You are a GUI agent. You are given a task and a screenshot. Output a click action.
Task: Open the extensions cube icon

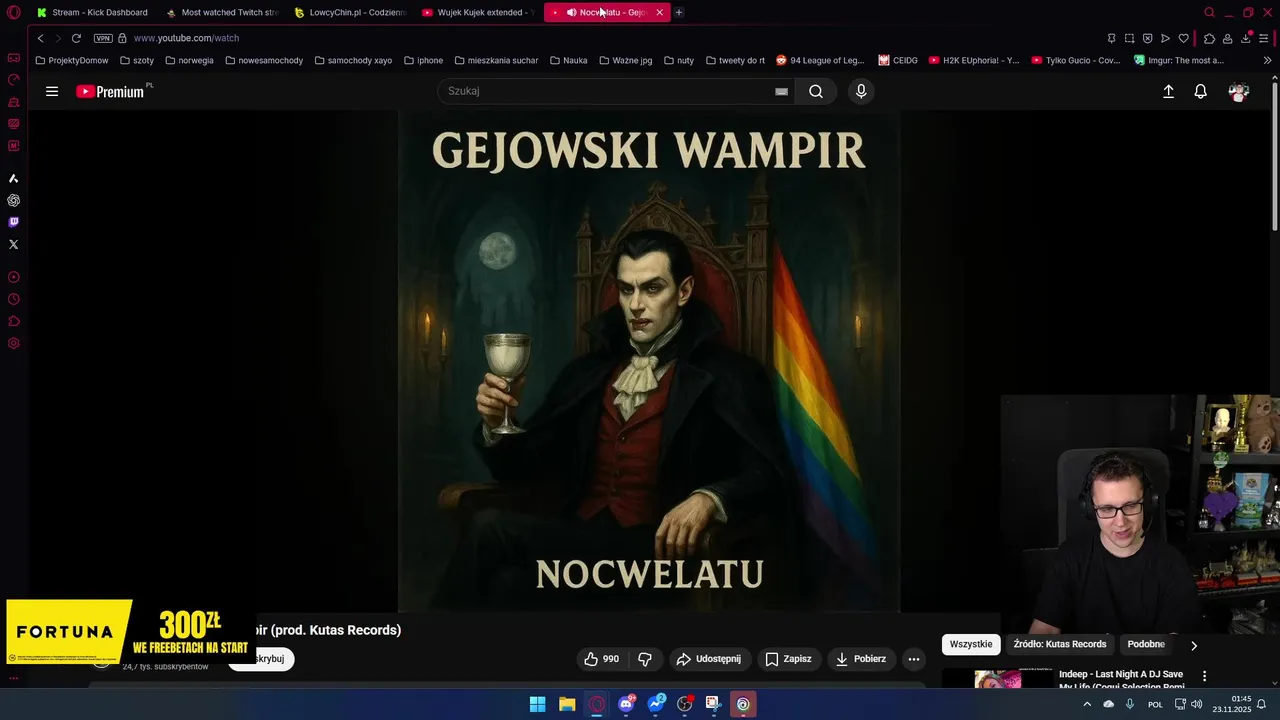(x=1209, y=38)
